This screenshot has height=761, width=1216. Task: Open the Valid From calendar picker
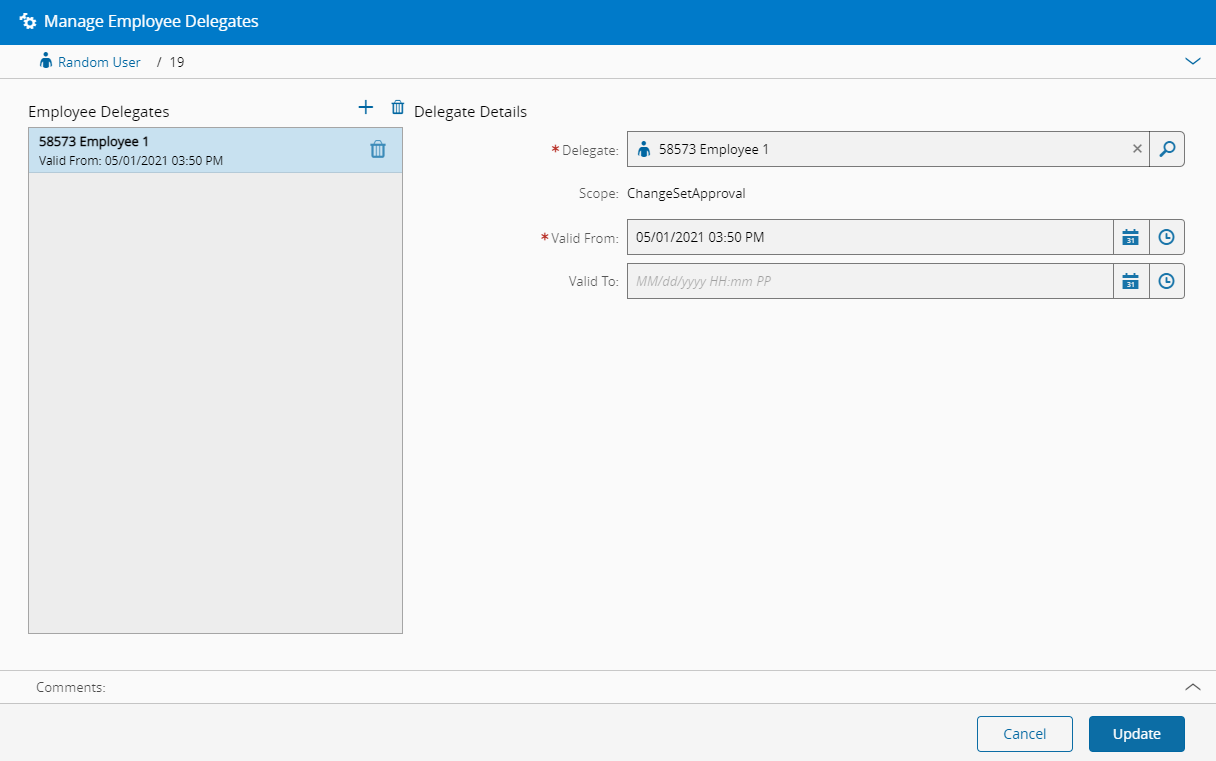tap(1131, 237)
